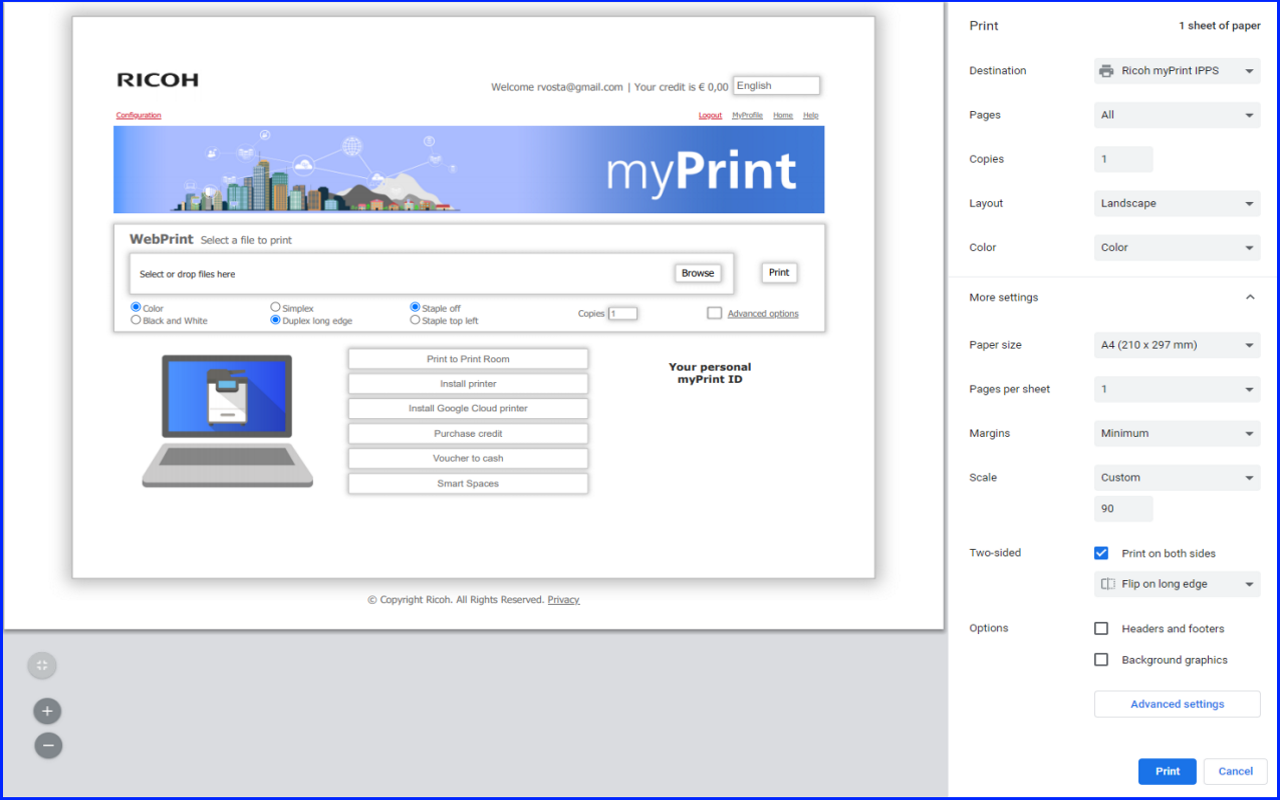Image resolution: width=1280 pixels, height=800 pixels.
Task: Click the printer icon beside Ricoh myPrint IPPS
Action: click(x=1106, y=70)
